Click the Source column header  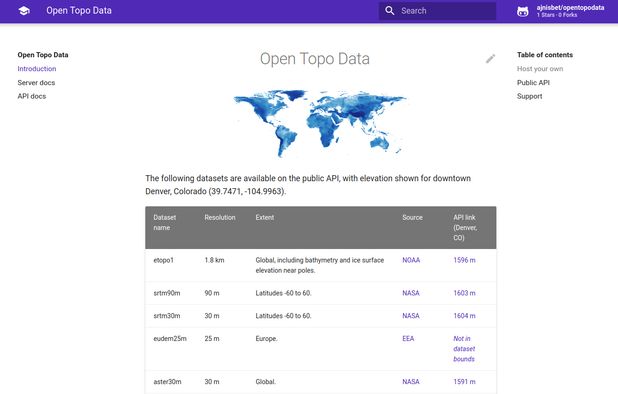412,217
